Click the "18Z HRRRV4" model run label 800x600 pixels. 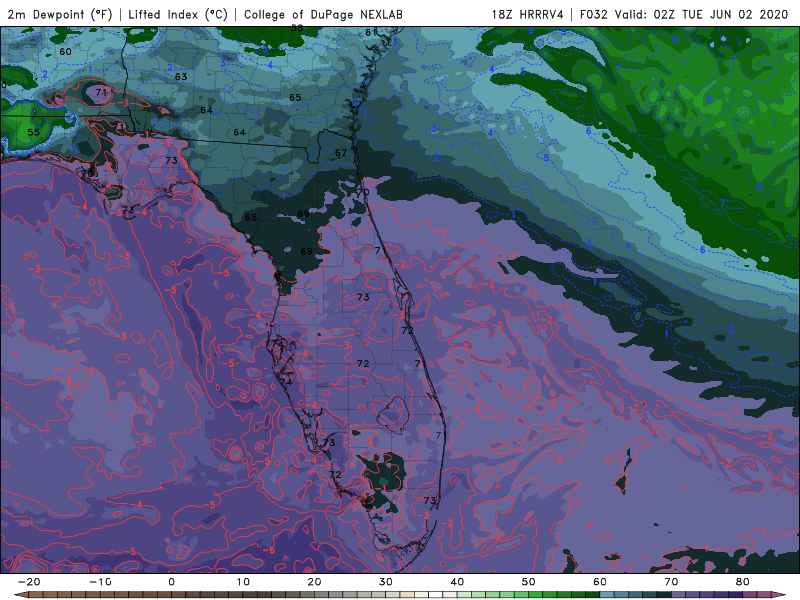[x=527, y=15]
